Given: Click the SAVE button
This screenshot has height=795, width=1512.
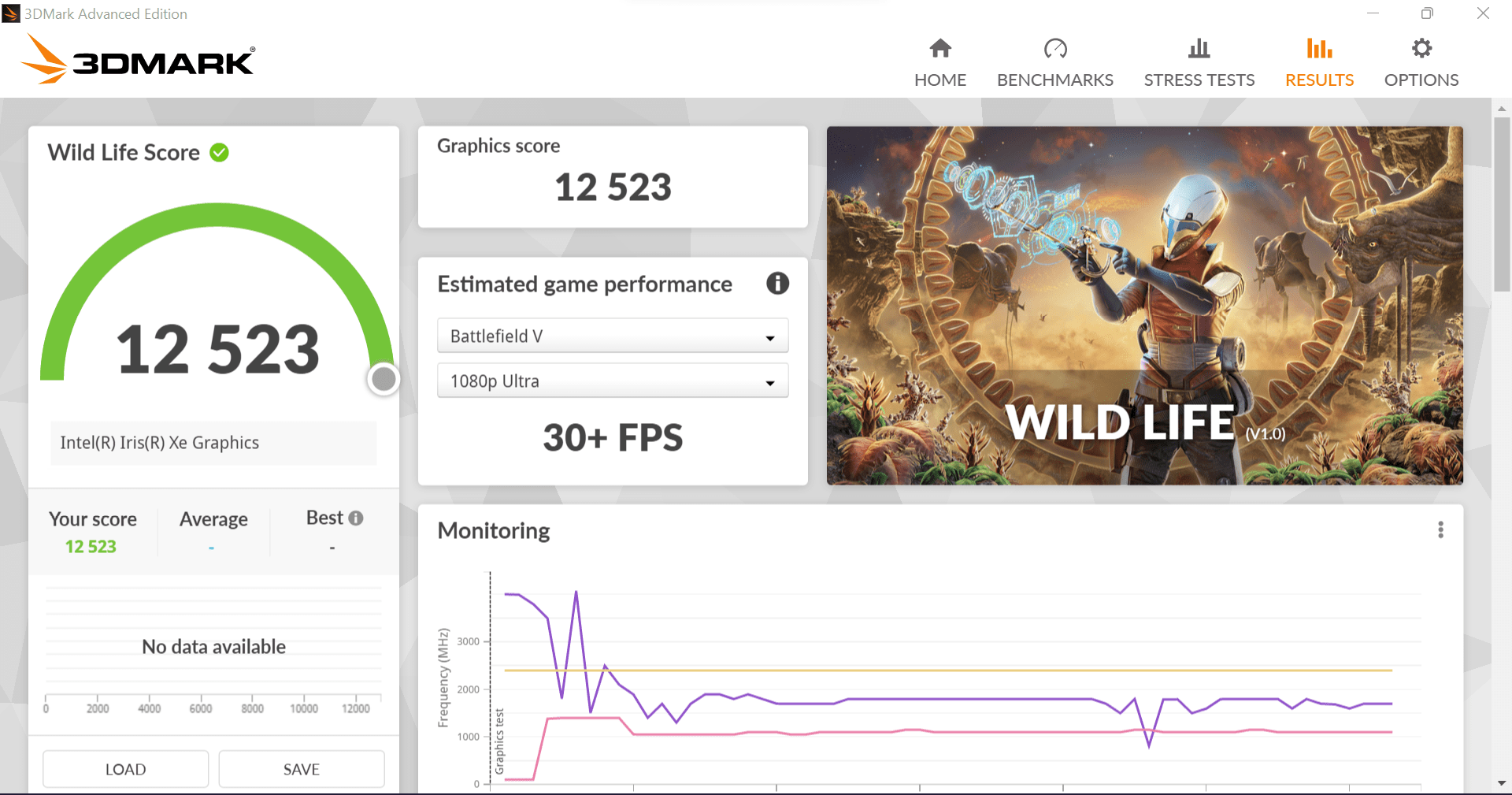Looking at the screenshot, I should [302, 769].
